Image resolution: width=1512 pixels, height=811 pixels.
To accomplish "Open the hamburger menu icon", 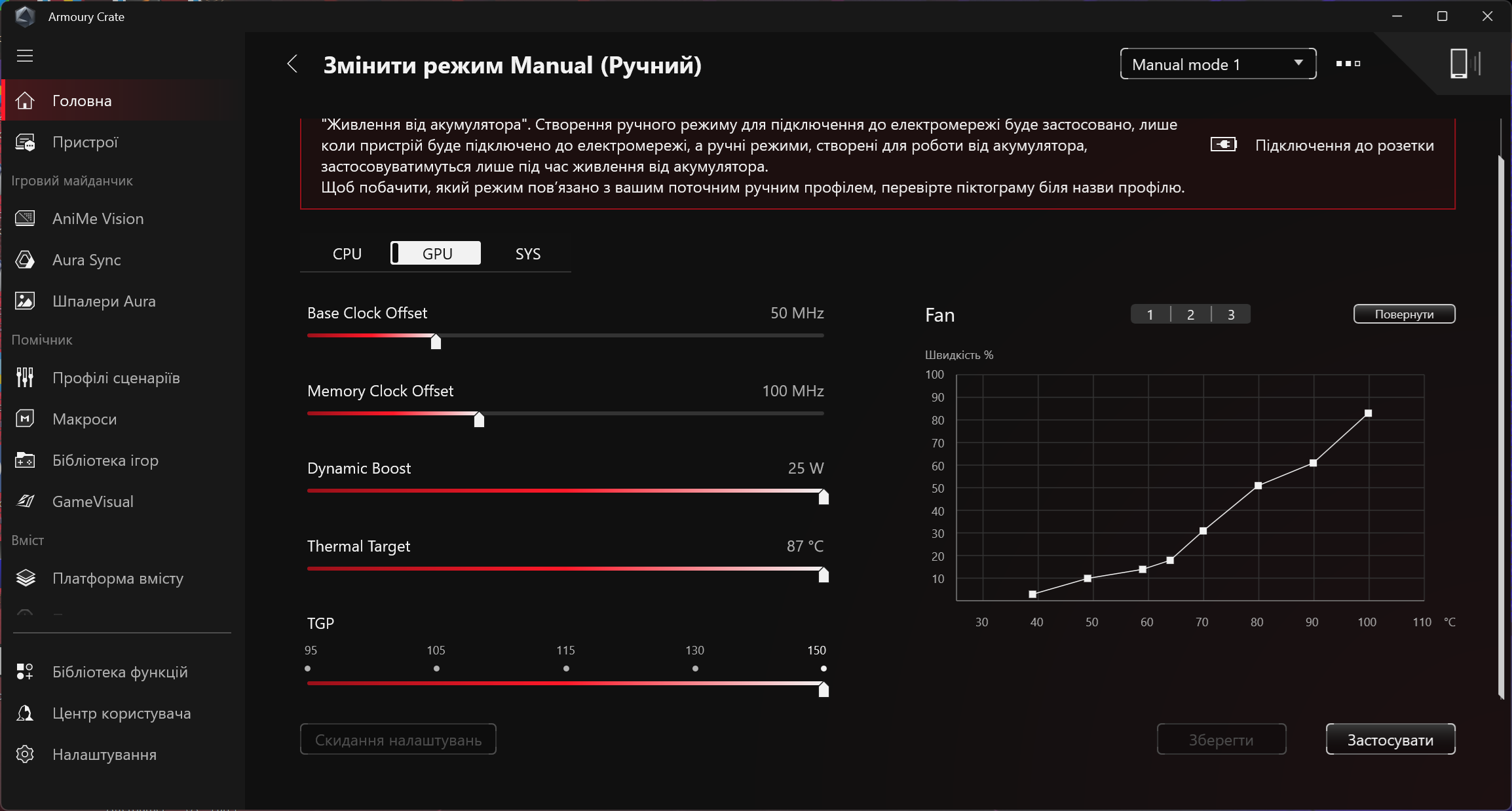I will 25,56.
